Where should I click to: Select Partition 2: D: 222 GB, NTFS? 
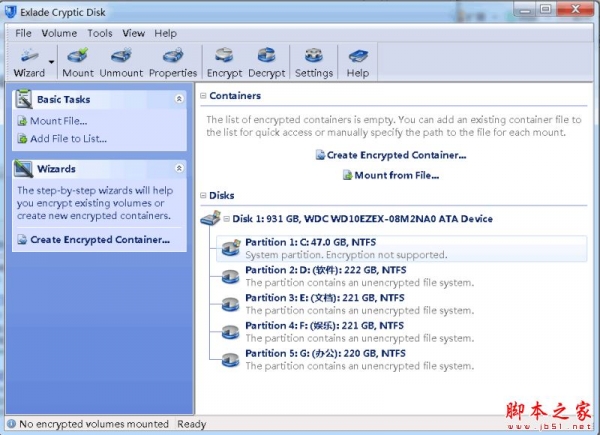point(401,276)
